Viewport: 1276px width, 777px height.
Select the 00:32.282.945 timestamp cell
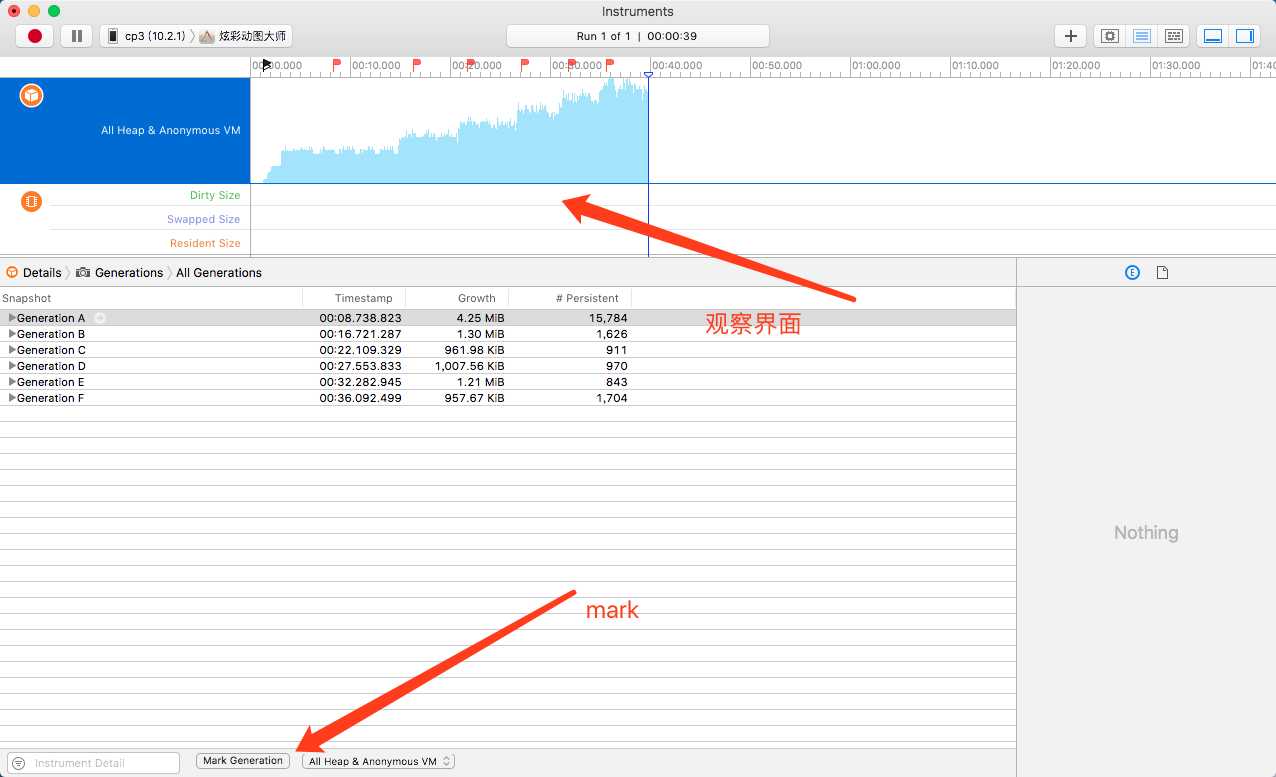[360, 382]
